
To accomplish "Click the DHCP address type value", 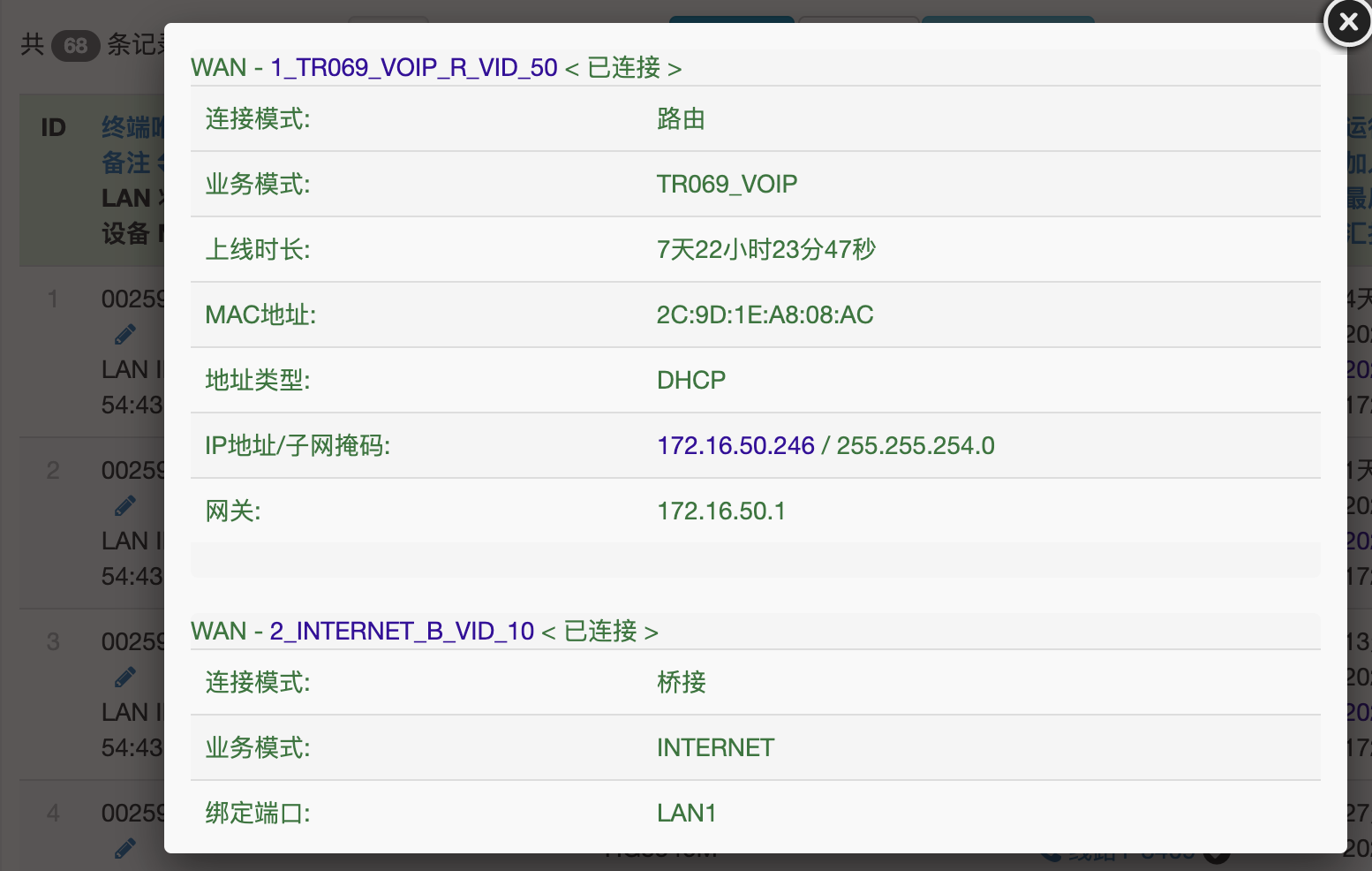I will point(690,381).
